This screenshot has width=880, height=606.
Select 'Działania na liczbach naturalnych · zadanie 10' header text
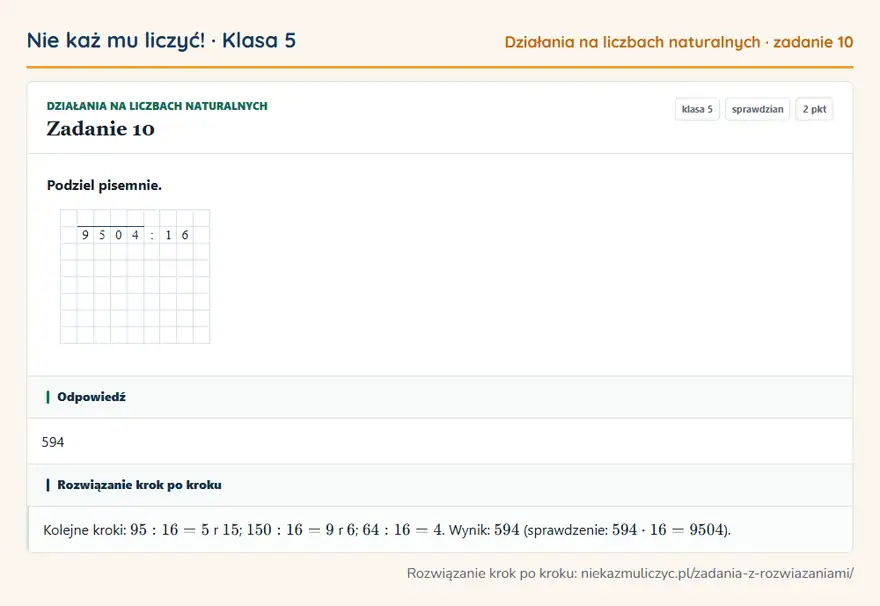(679, 42)
